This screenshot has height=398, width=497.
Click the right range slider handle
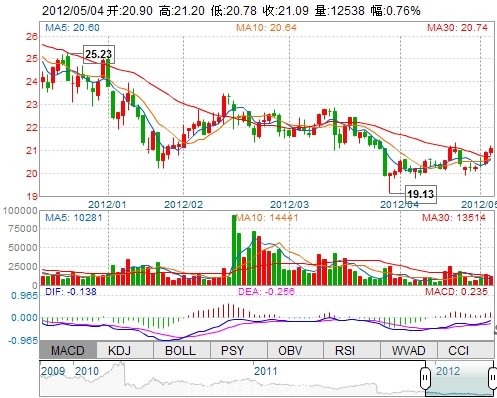[x=493, y=378]
